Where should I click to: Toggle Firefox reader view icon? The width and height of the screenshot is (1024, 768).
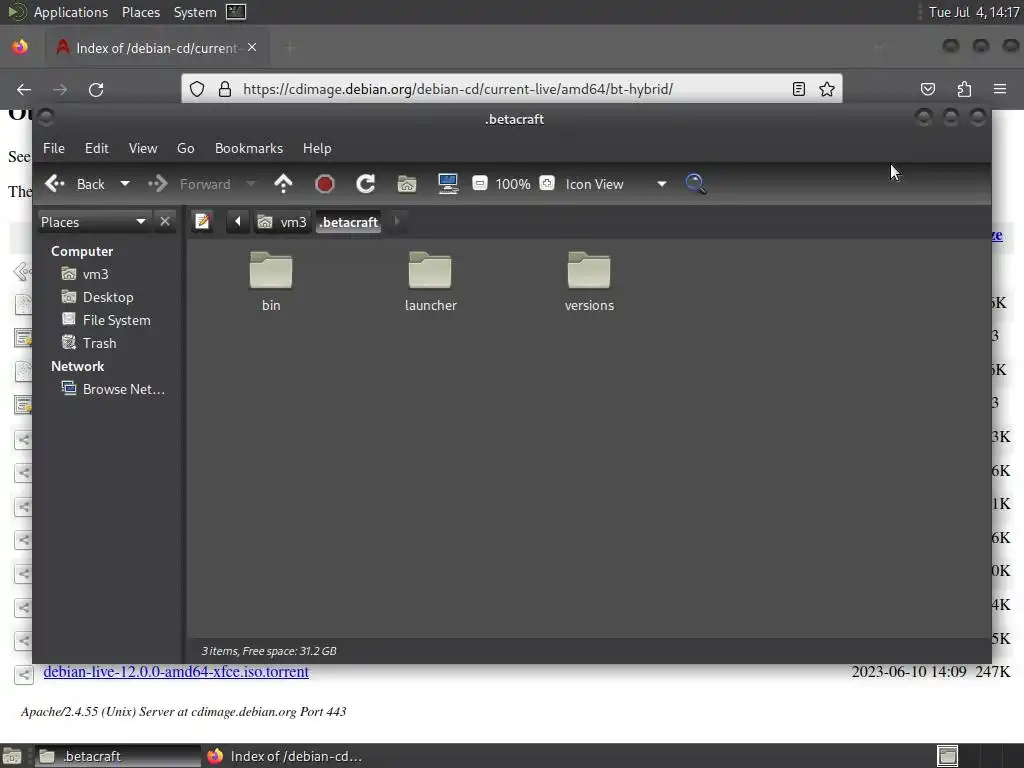point(799,89)
